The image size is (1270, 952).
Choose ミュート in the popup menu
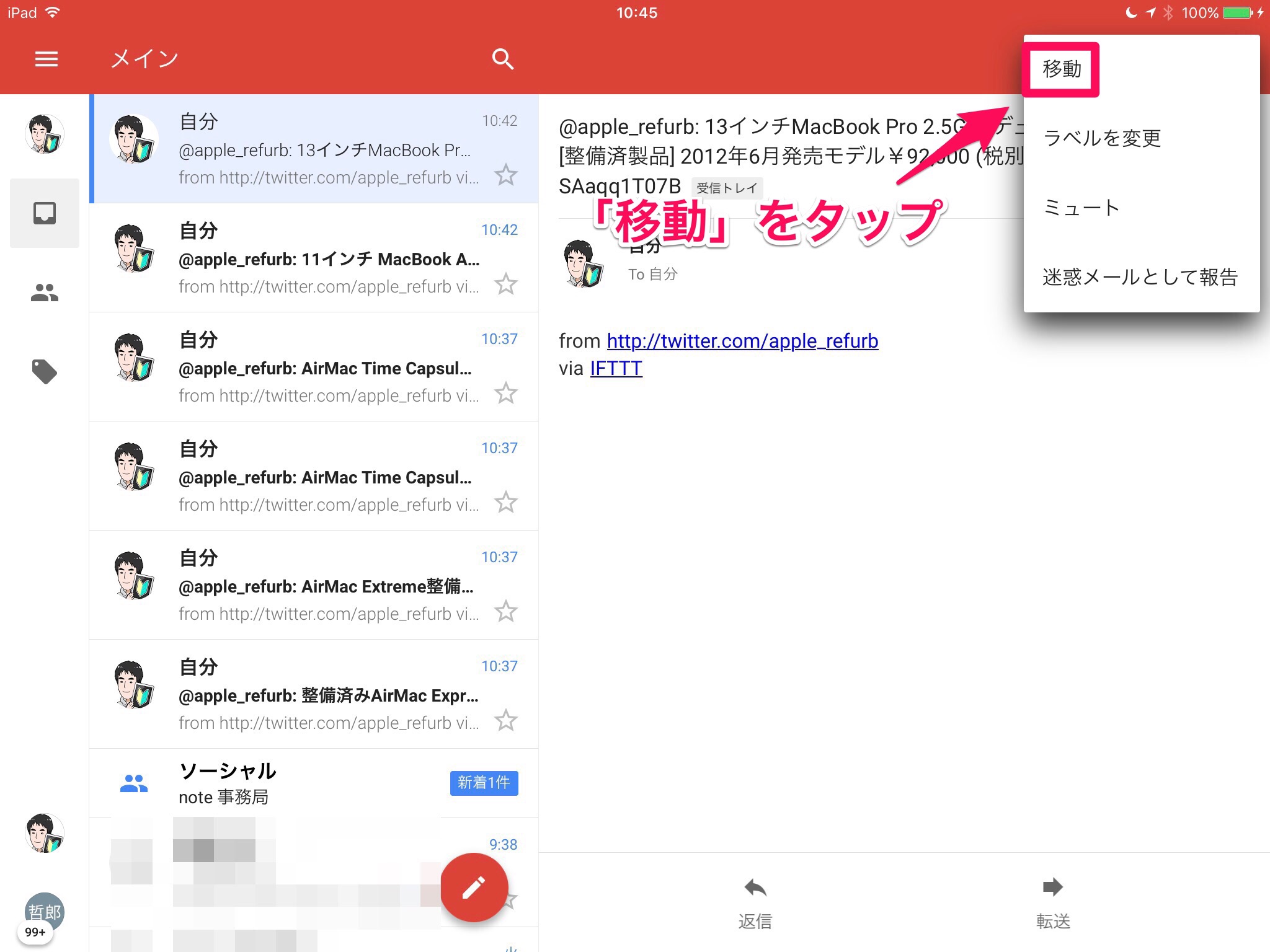(1141, 207)
